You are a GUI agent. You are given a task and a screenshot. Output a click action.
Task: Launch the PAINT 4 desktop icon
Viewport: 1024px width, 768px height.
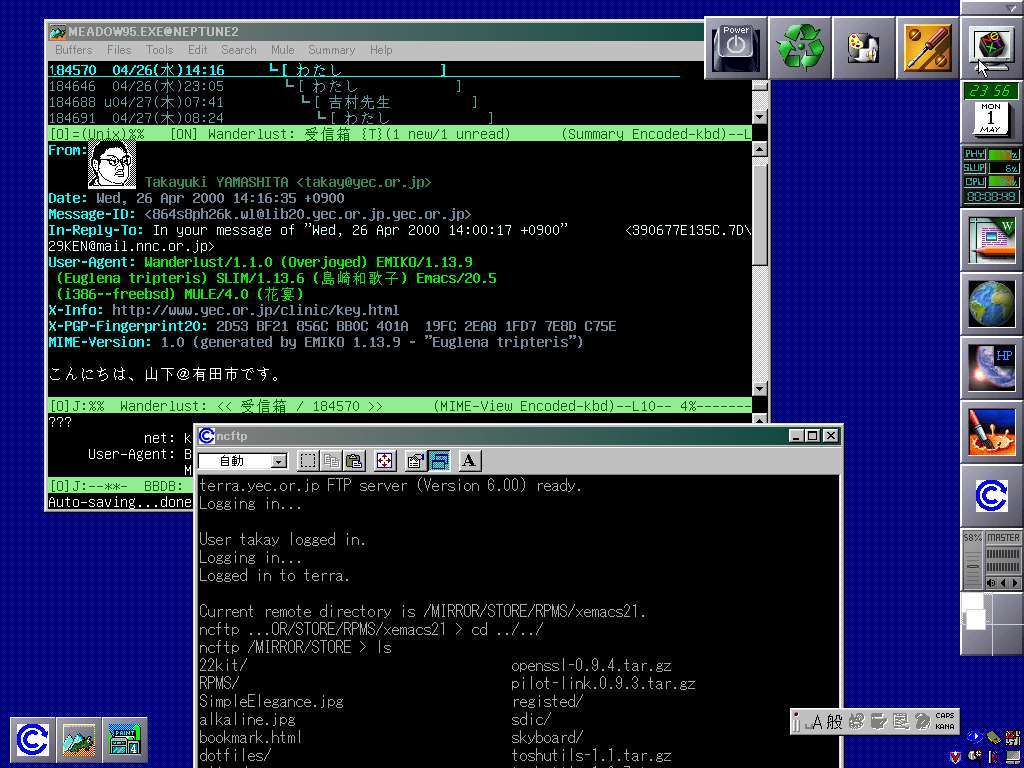125,739
